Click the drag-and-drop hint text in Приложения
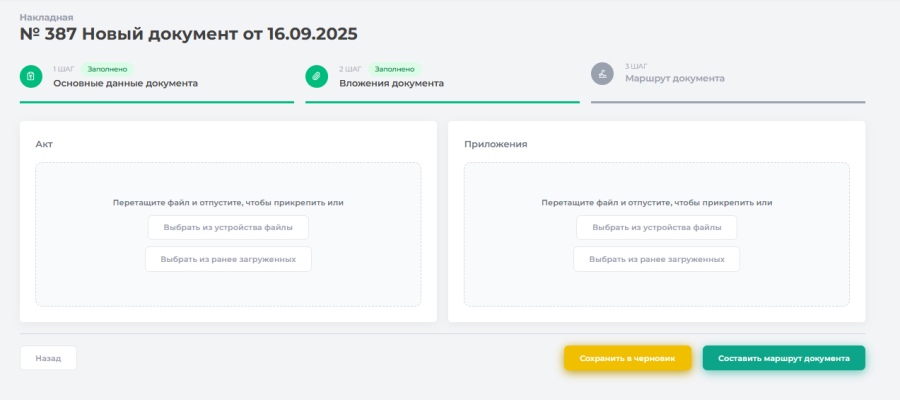 coord(656,202)
